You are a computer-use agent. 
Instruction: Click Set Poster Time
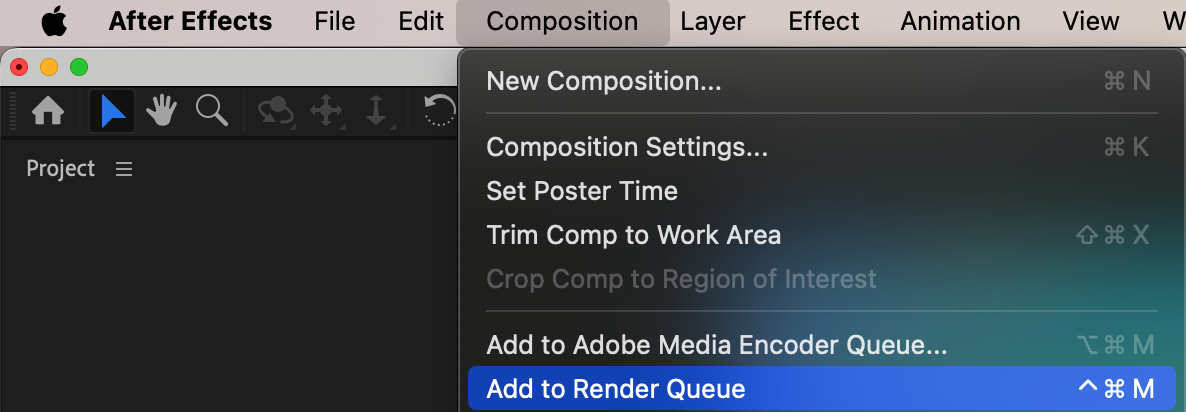click(x=581, y=191)
